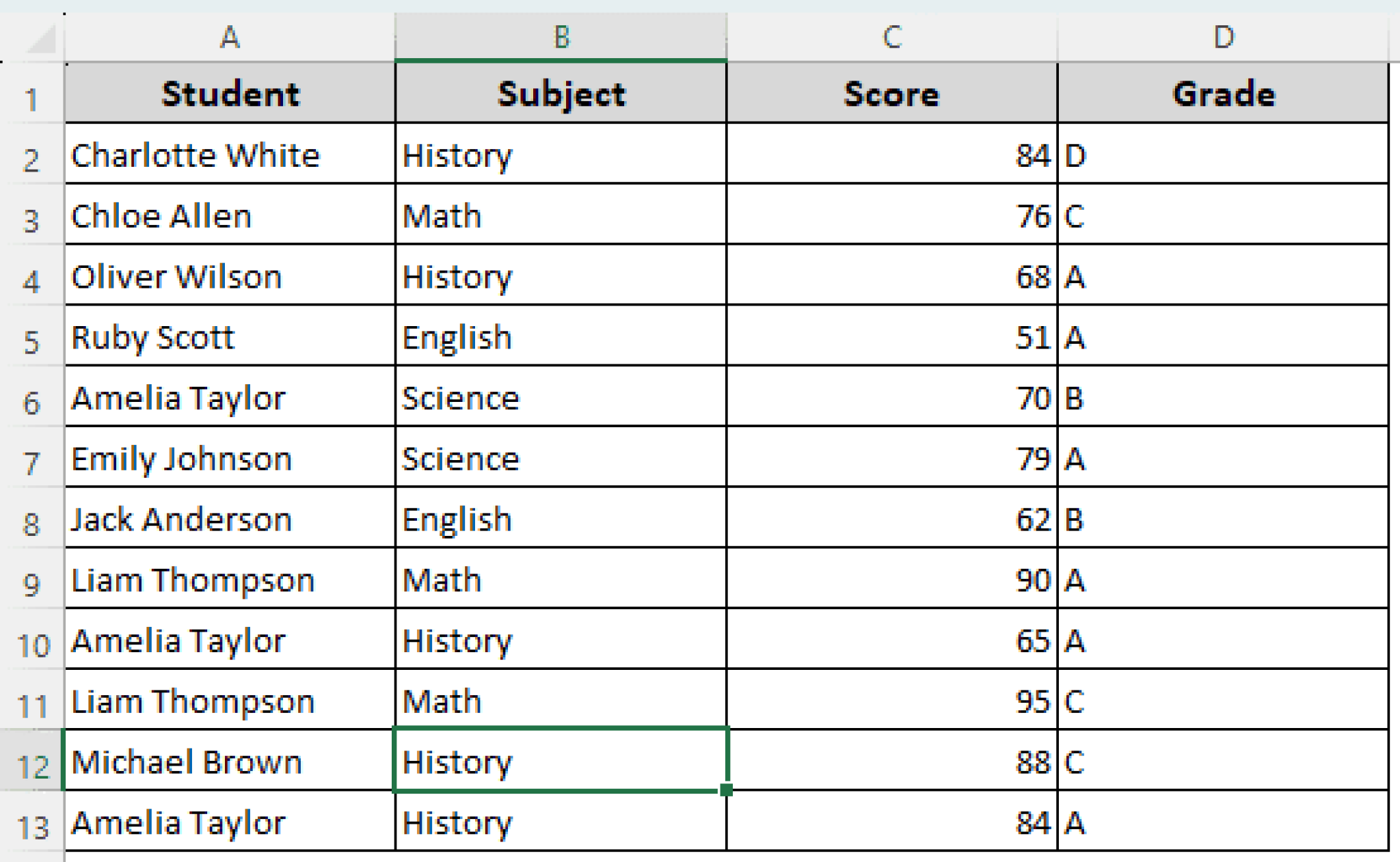Select column D header
Viewport: 1400px width, 862px height.
click(1224, 38)
